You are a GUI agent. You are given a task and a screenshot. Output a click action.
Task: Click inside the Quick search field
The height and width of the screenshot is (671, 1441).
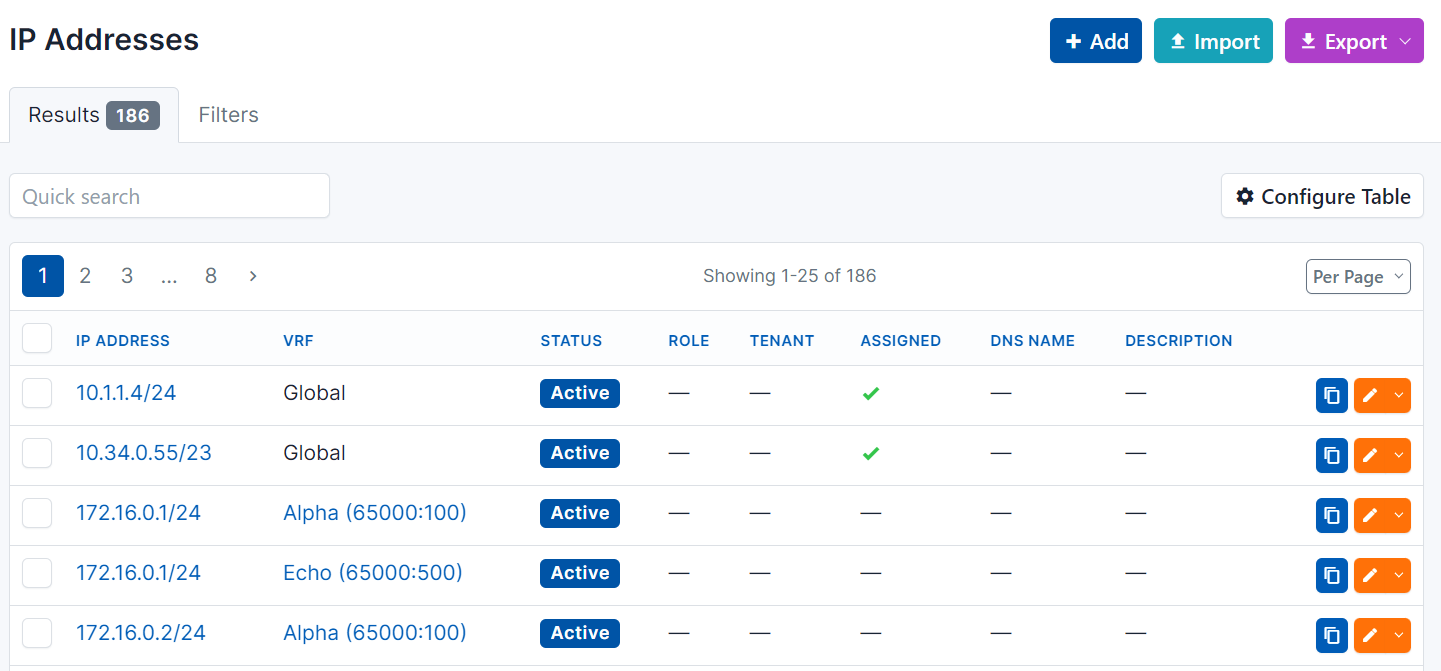point(169,196)
